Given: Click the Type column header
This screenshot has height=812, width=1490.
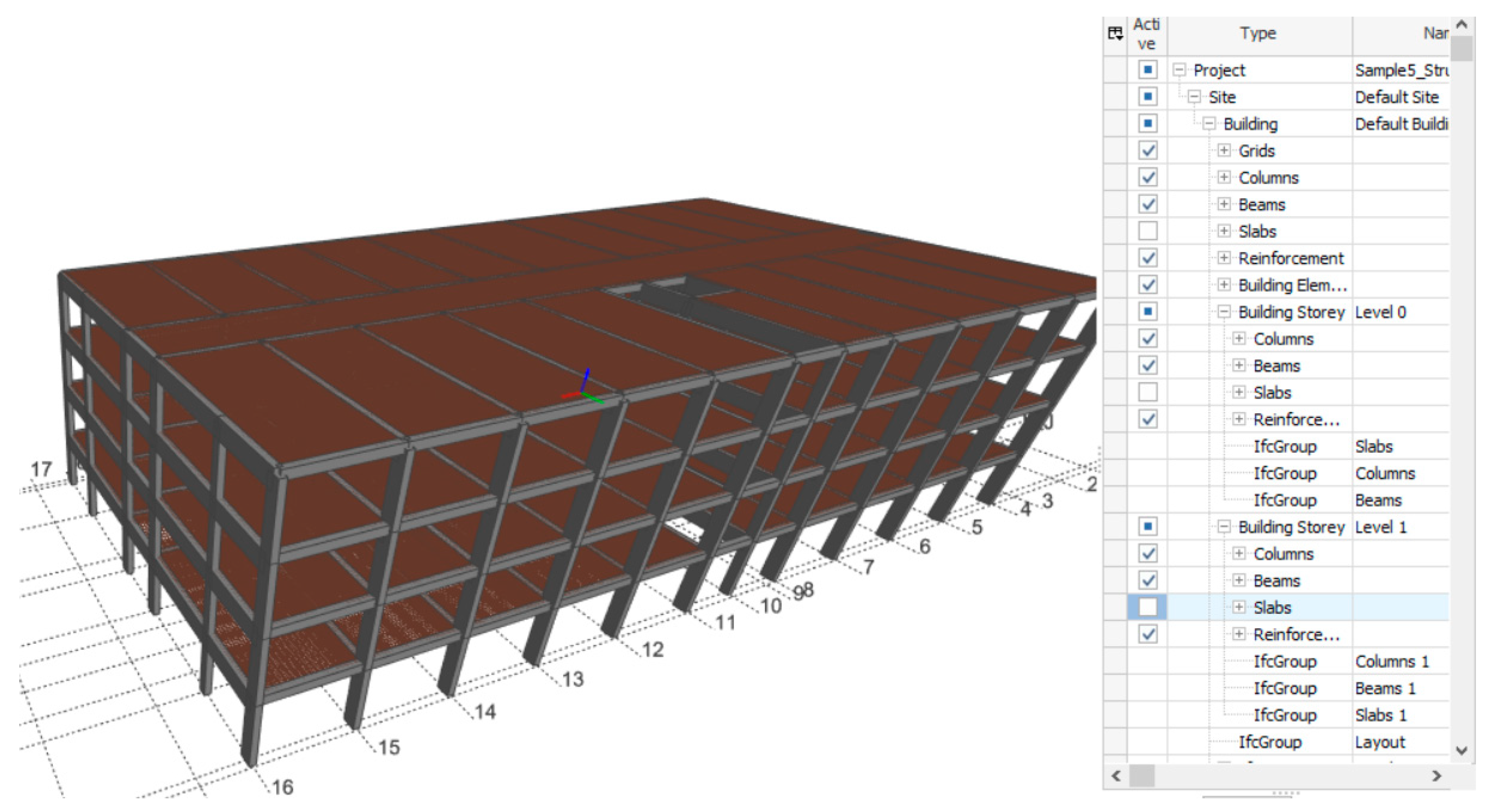Looking at the screenshot, I should [x=1259, y=34].
